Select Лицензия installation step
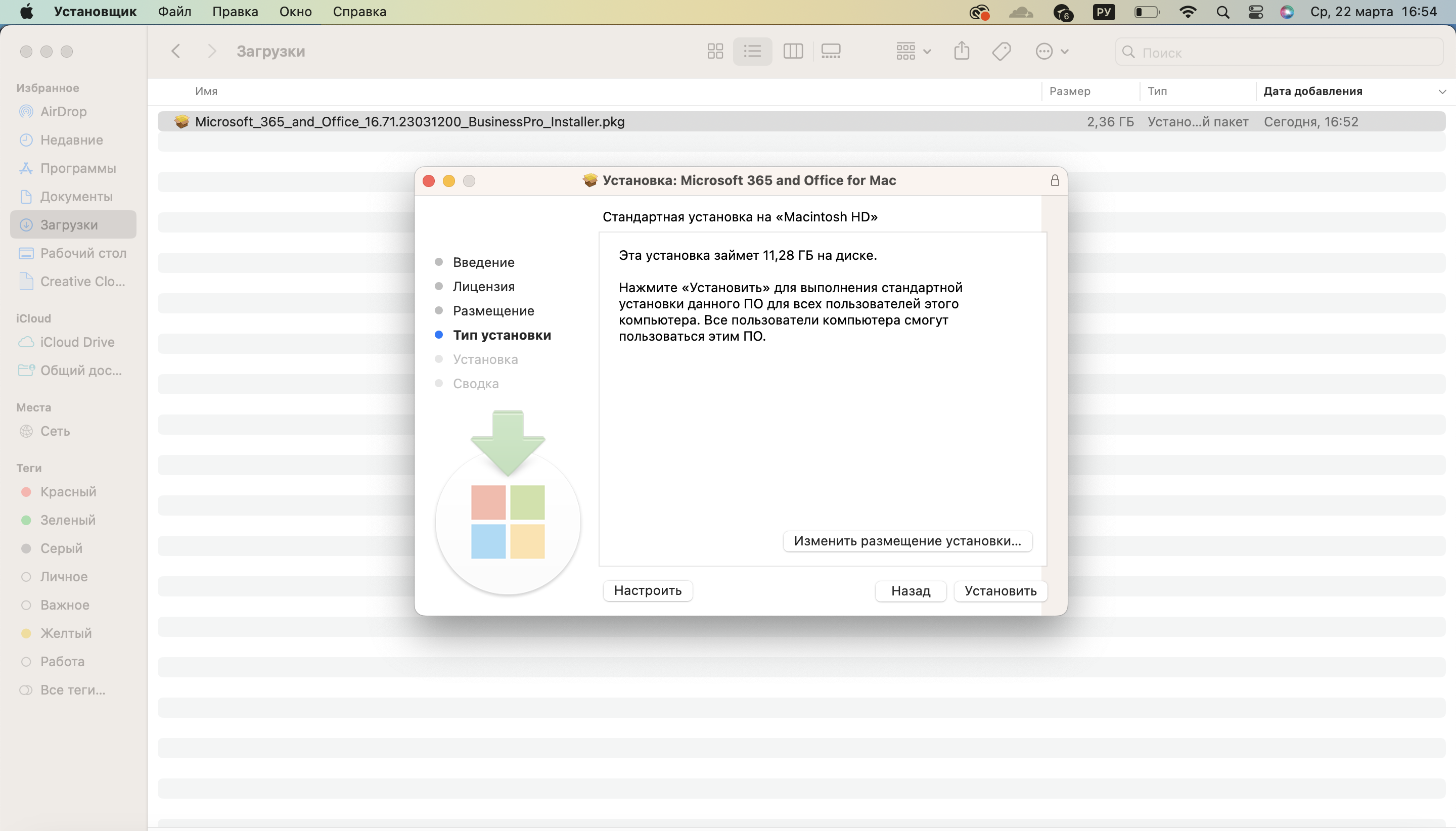This screenshot has width=1456, height=831. [484, 286]
